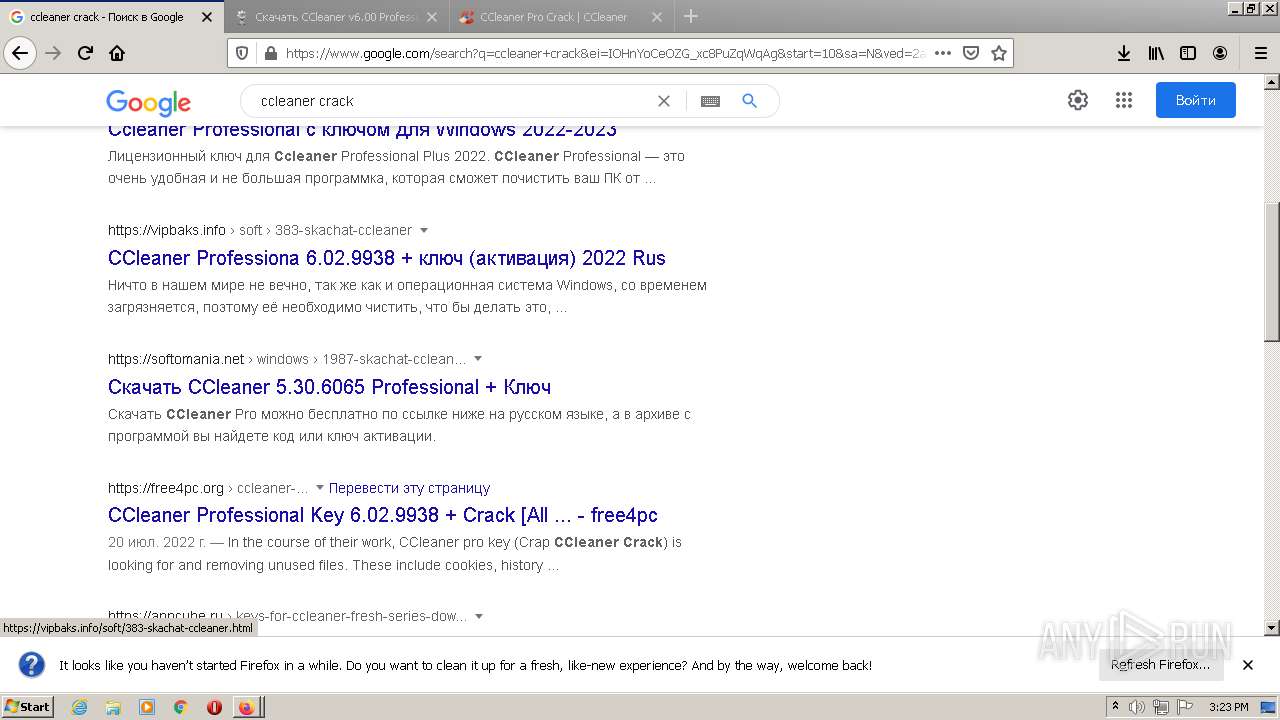Open the Firefox downloads panel

coord(1124,53)
